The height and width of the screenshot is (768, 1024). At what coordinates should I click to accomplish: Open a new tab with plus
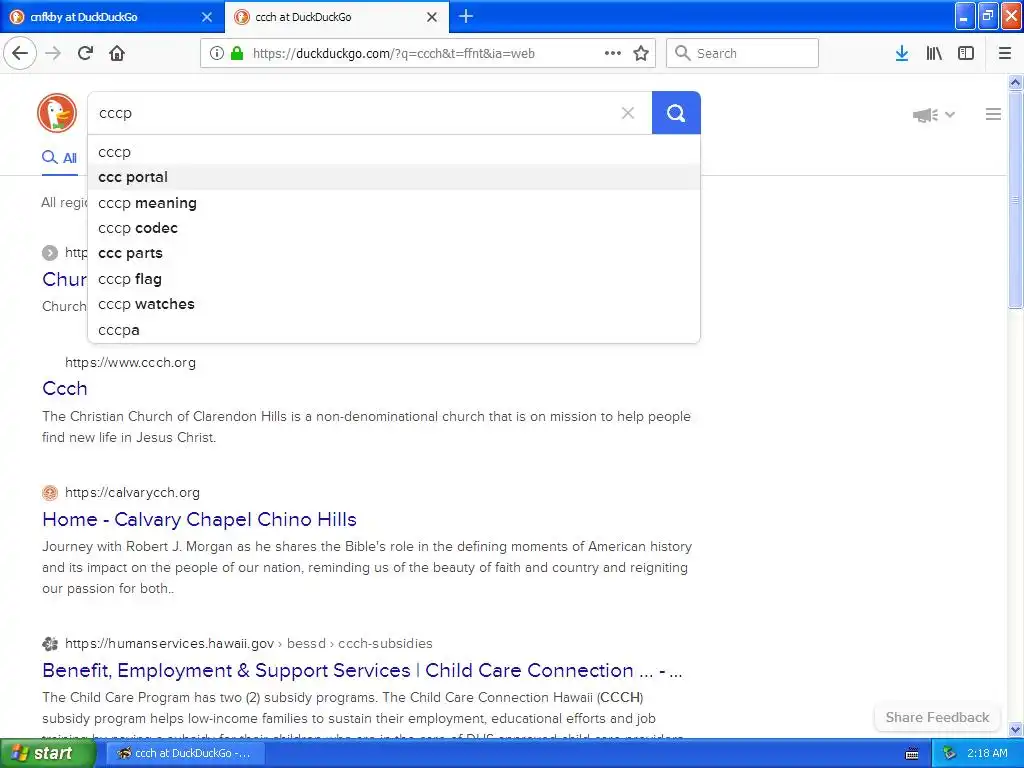click(466, 16)
